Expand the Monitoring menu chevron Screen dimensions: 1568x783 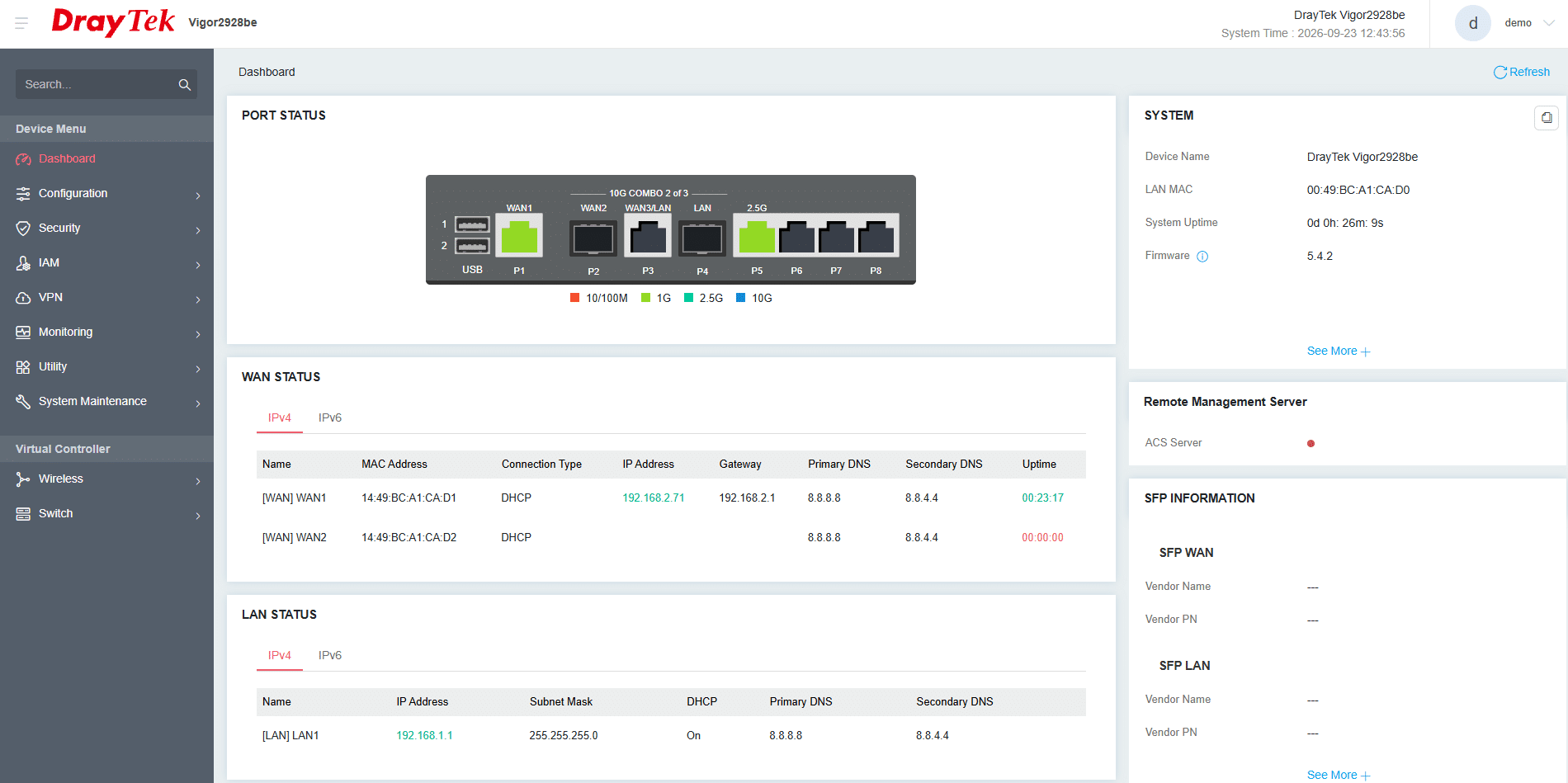(198, 334)
